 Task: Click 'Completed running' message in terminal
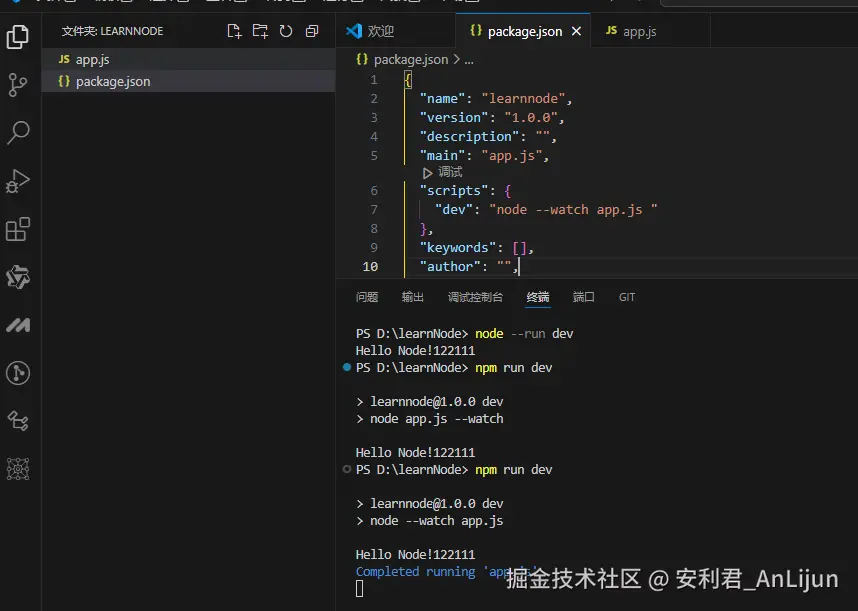[x=416, y=572]
